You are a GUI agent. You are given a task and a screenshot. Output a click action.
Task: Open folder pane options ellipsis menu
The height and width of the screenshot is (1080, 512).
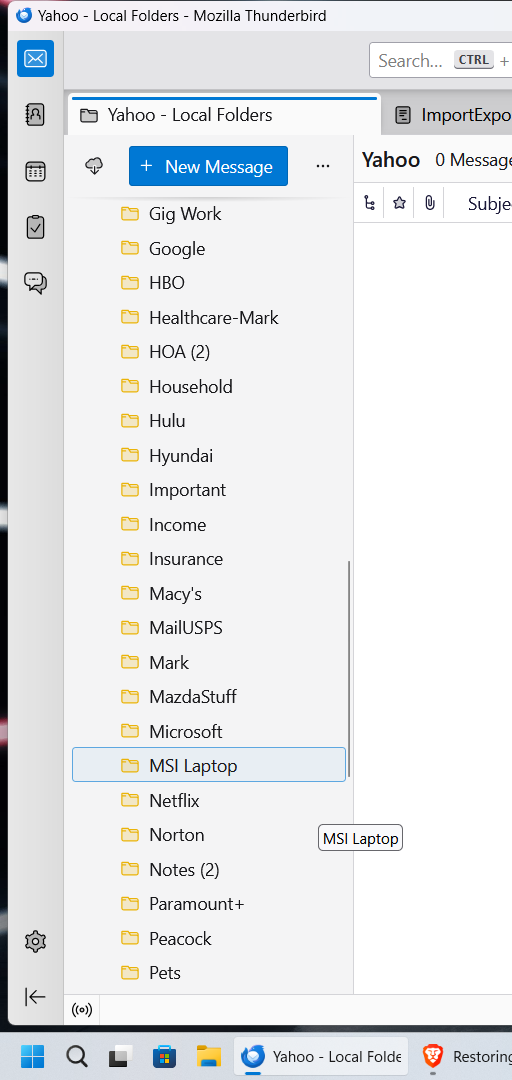click(322, 166)
